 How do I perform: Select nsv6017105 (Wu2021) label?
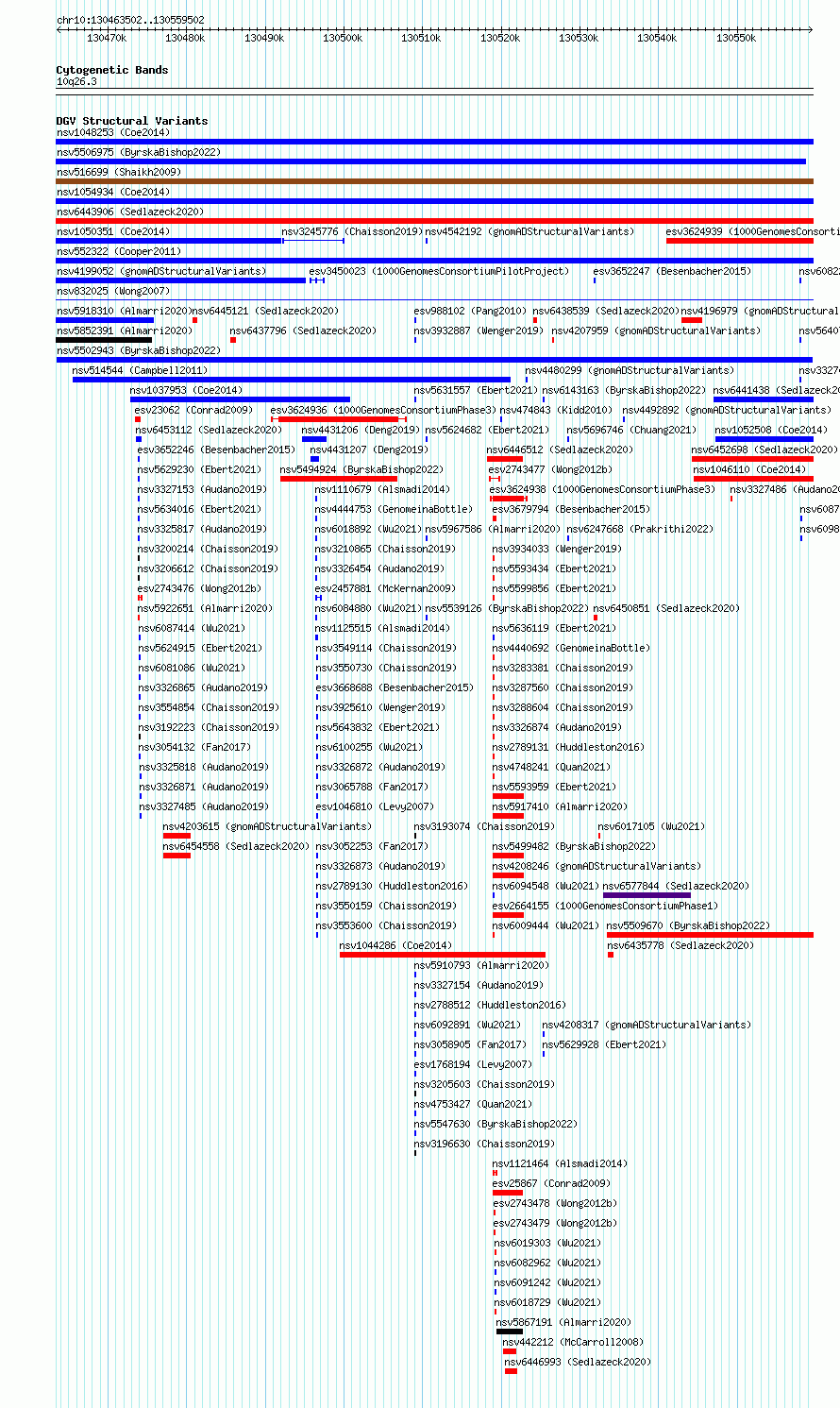(651, 827)
